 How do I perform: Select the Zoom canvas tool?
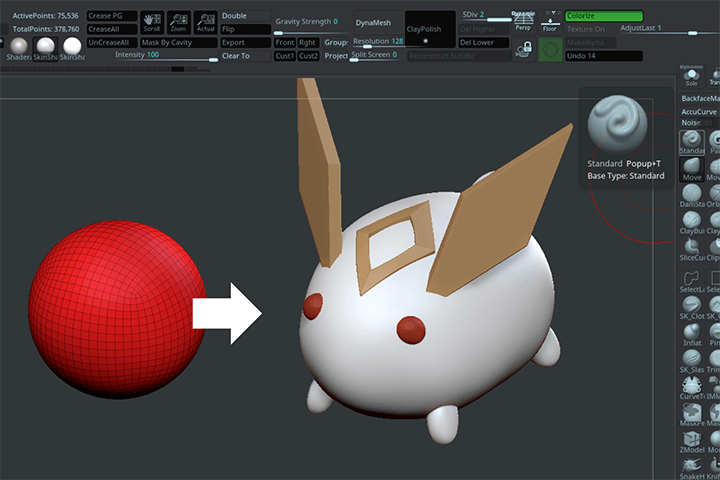coord(178,23)
